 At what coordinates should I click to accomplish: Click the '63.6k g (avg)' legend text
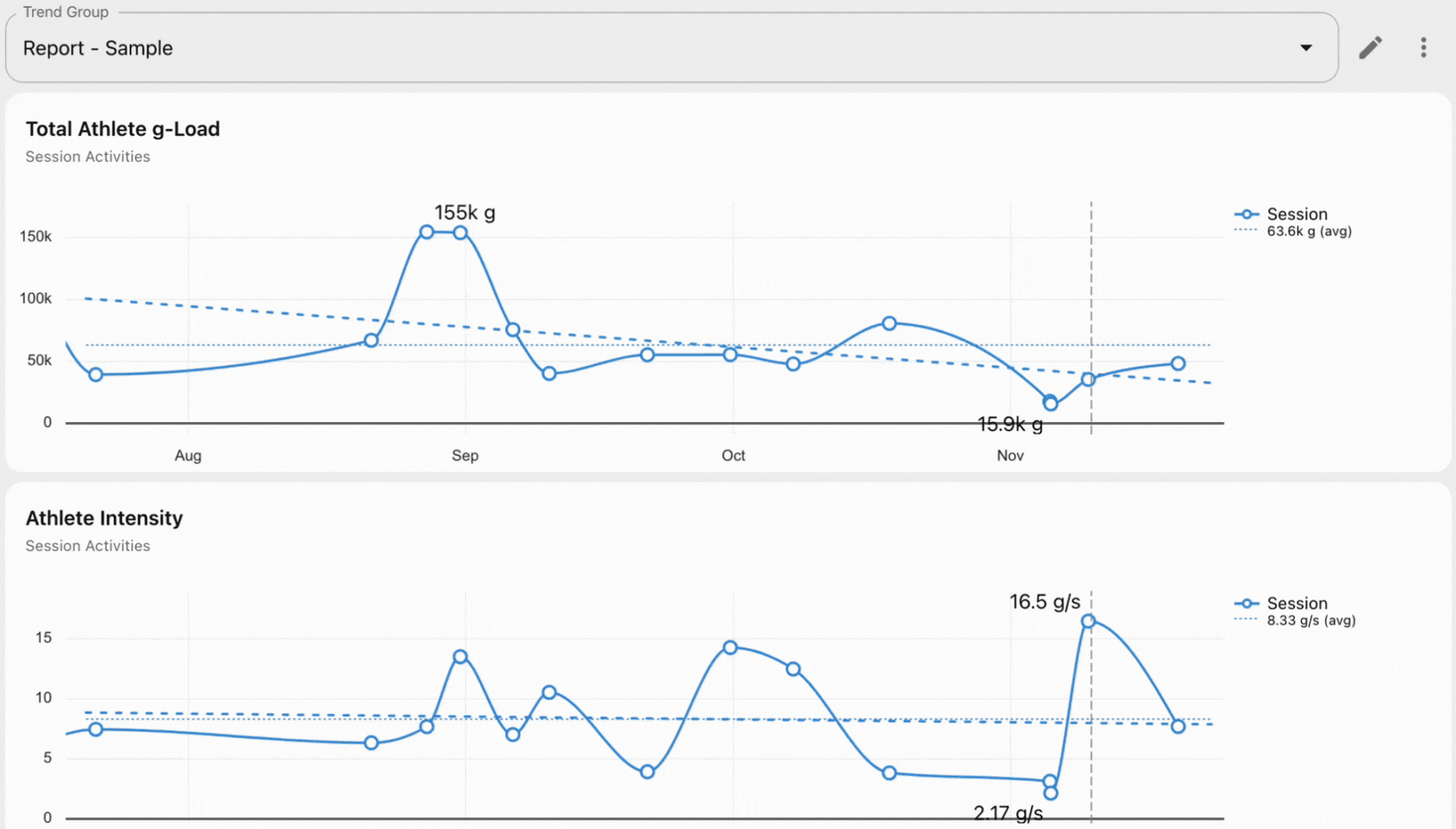pos(1309,232)
